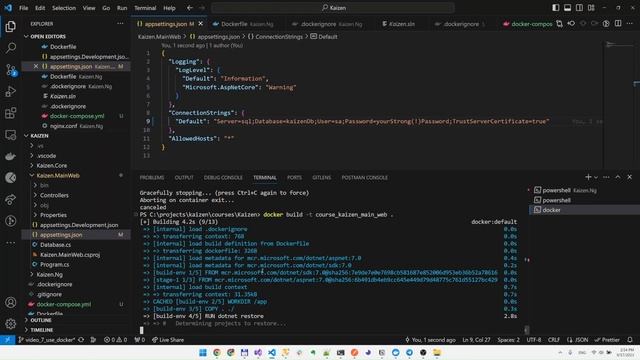Toggle the secondary side bar layout

coord(579,8)
